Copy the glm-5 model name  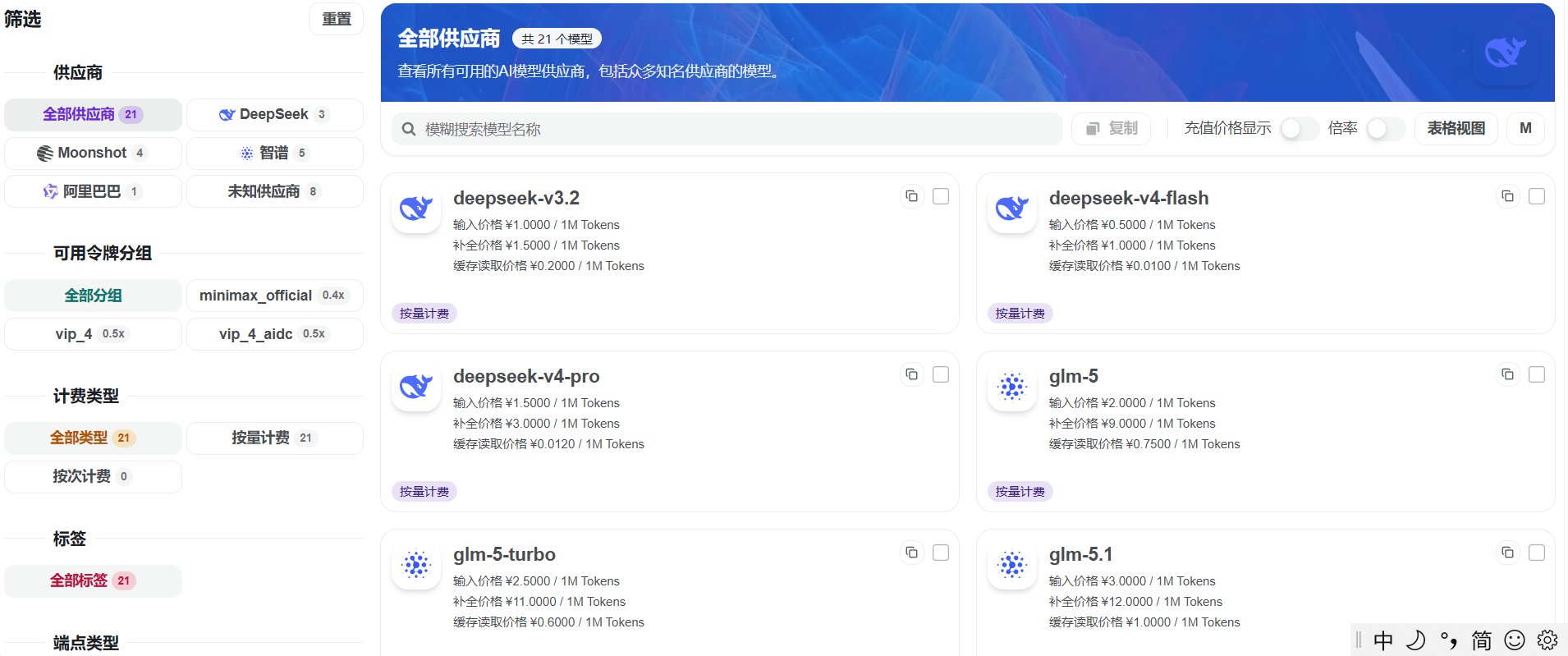point(1507,374)
